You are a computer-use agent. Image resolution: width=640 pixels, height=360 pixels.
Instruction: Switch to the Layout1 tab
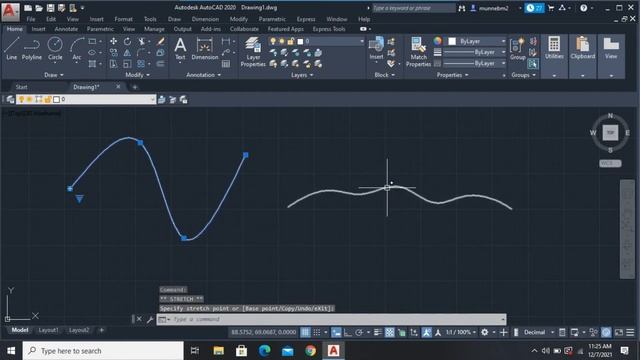pyautogui.click(x=48, y=330)
